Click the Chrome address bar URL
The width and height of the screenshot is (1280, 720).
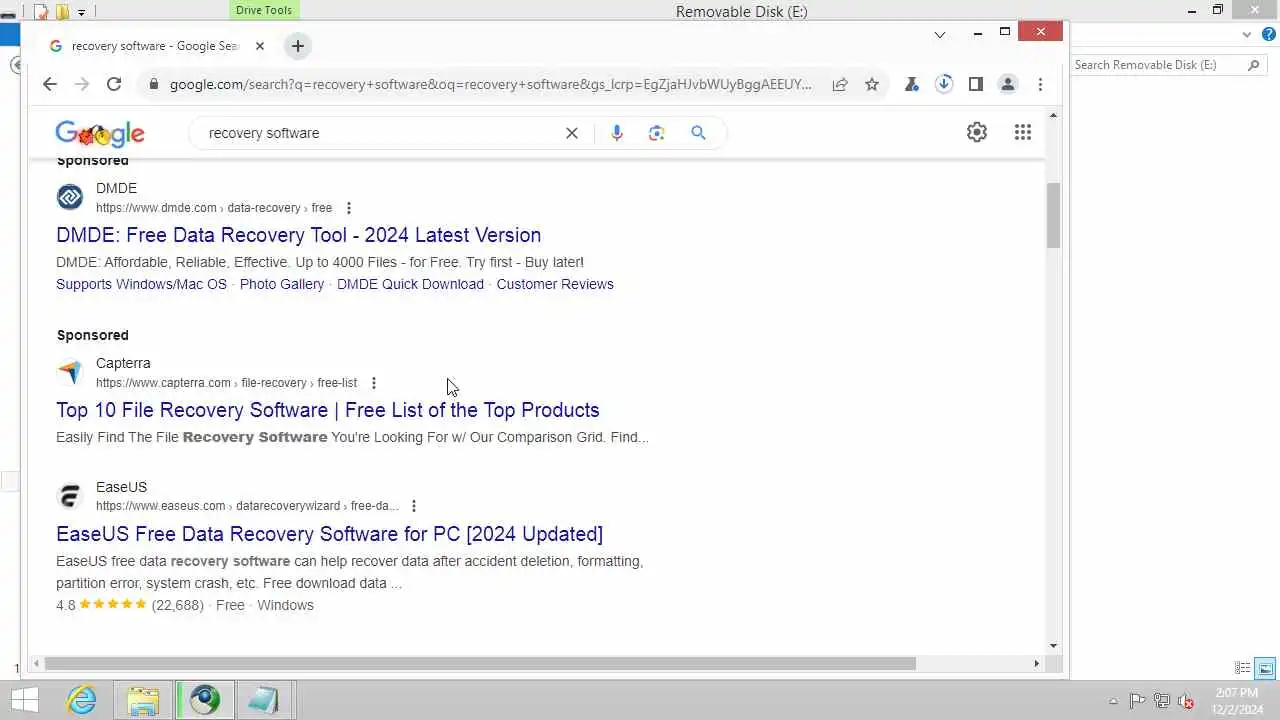(490, 84)
